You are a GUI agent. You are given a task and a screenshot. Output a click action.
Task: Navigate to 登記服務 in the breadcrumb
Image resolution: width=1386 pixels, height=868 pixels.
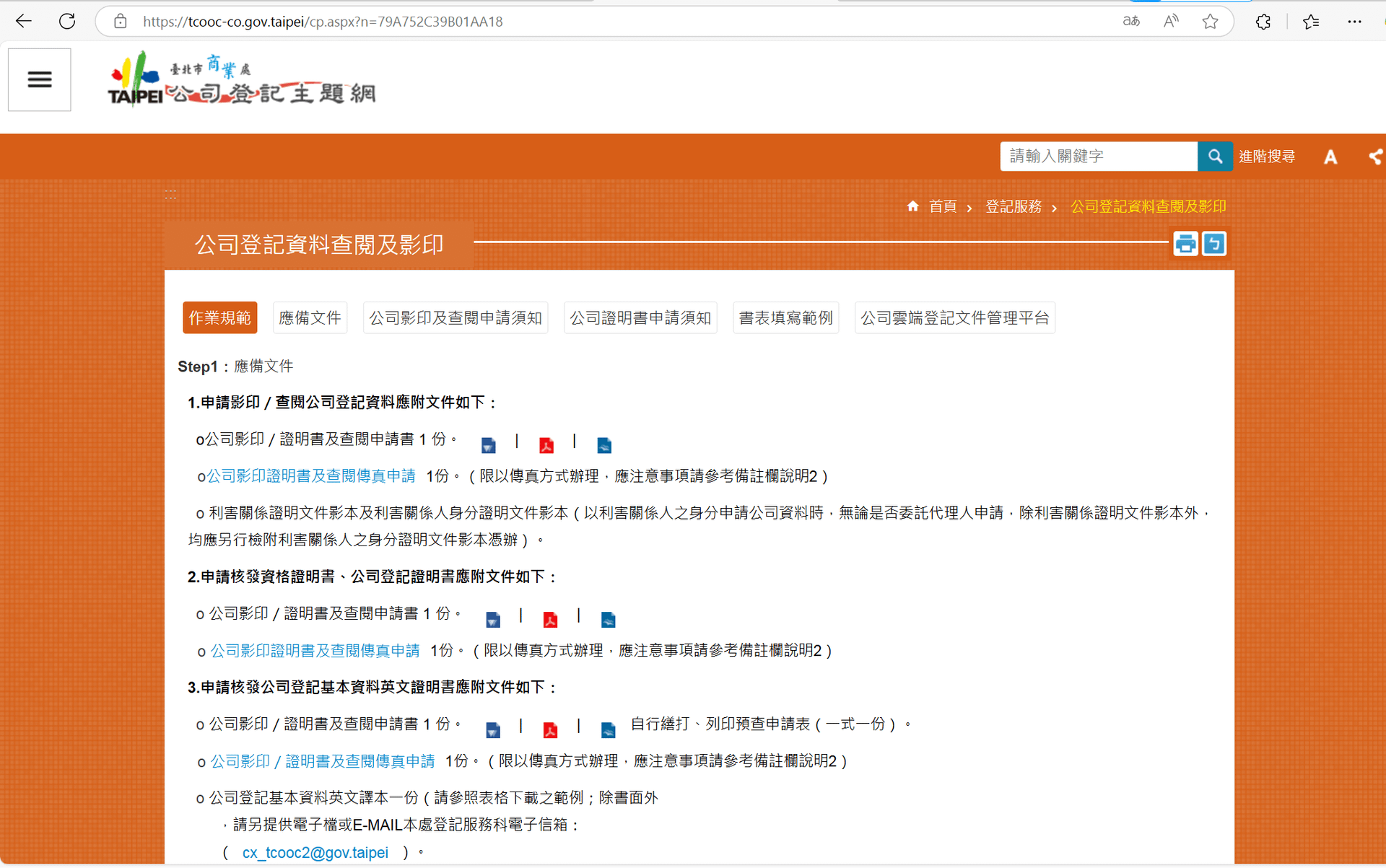pyautogui.click(x=1014, y=206)
